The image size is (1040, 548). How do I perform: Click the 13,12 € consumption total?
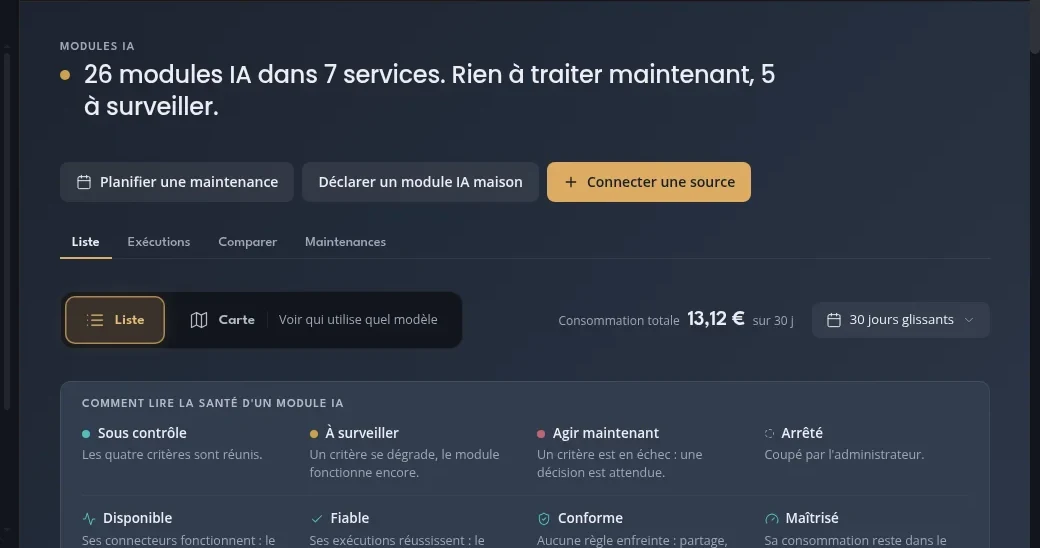pyautogui.click(x=716, y=319)
